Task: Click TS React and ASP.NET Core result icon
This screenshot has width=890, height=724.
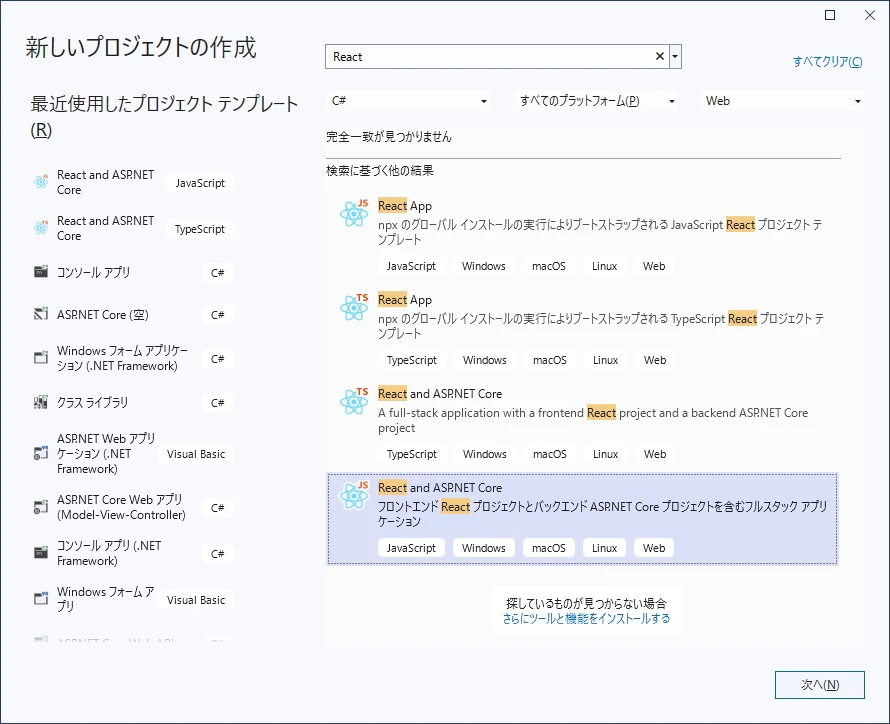Action: pos(354,401)
